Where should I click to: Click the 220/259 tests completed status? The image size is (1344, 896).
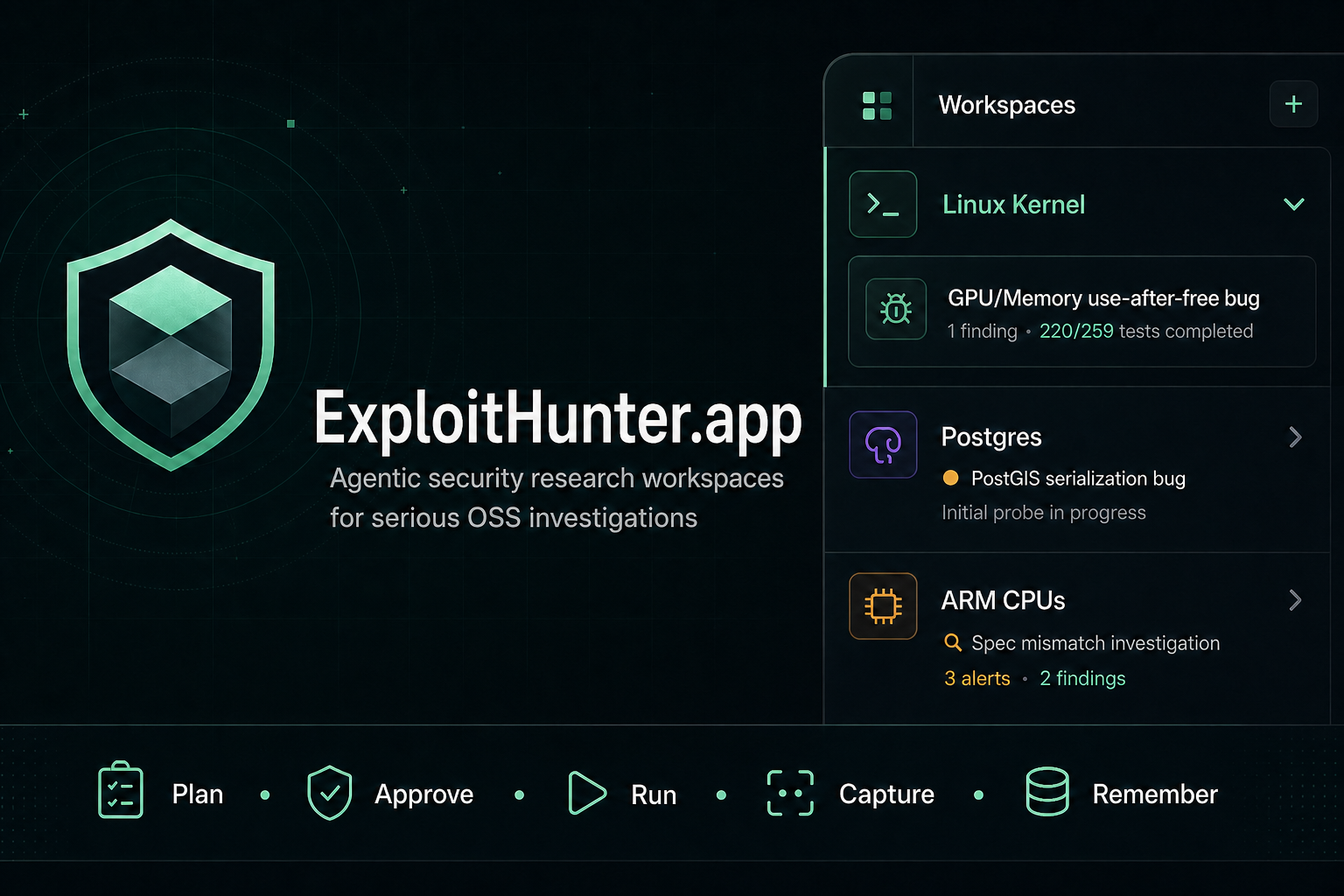click(1146, 332)
